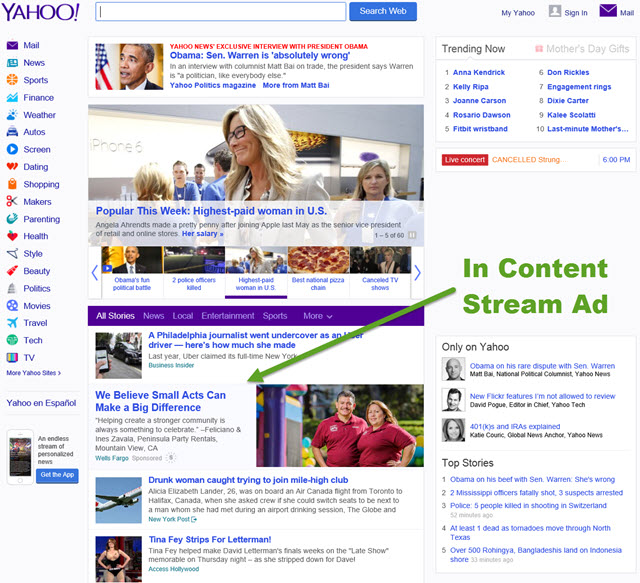Click trending topic Don Rickles
Image resolution: width=640 pixels, height=583 pixels.
coord(568,72)
